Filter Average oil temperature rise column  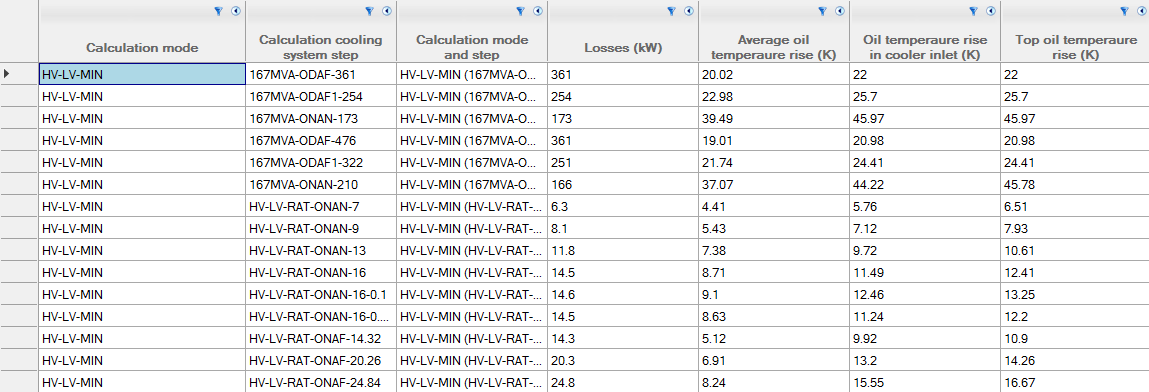point(822,11)
